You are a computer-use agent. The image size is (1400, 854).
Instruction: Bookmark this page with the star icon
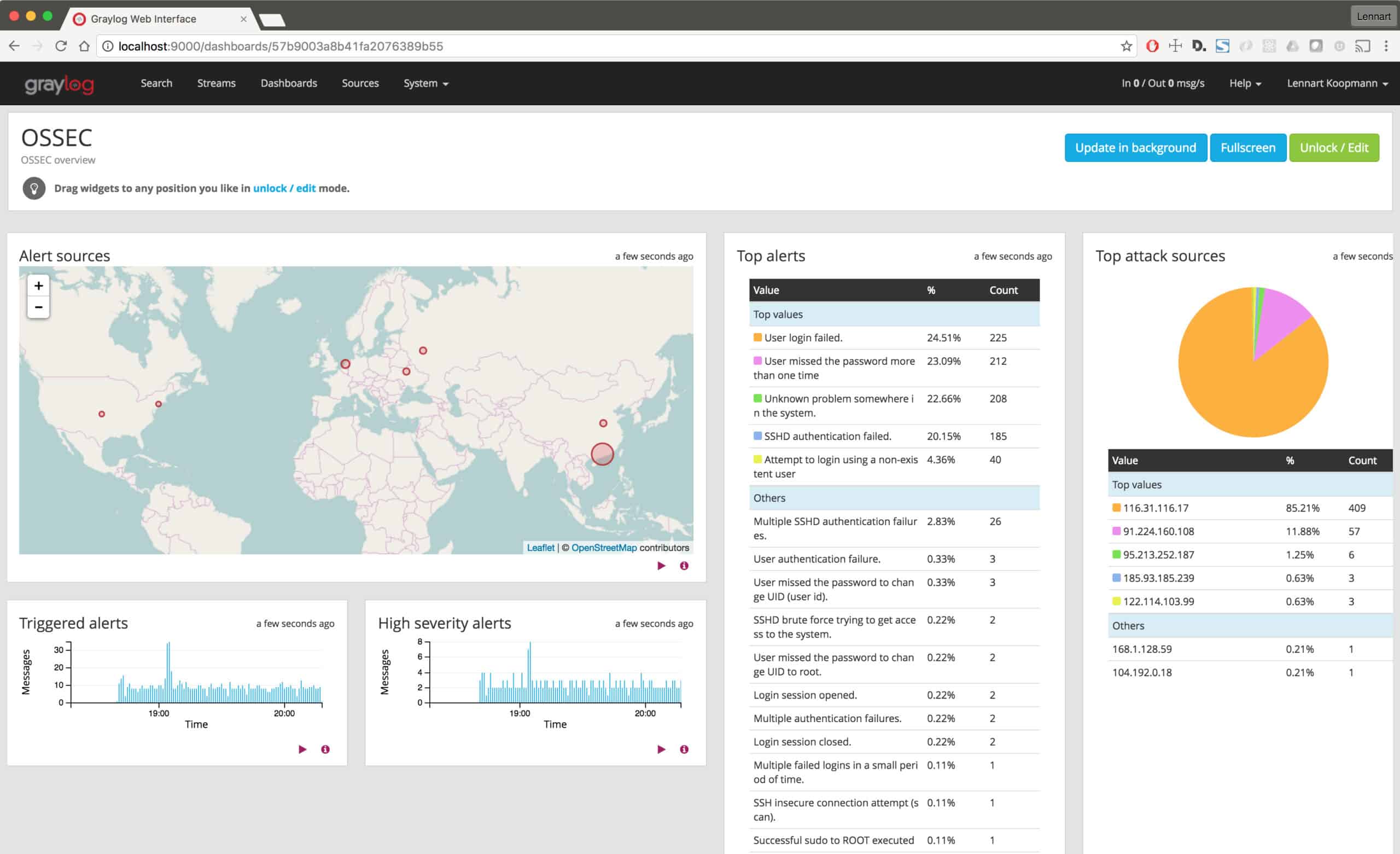tap(1126, 46)
